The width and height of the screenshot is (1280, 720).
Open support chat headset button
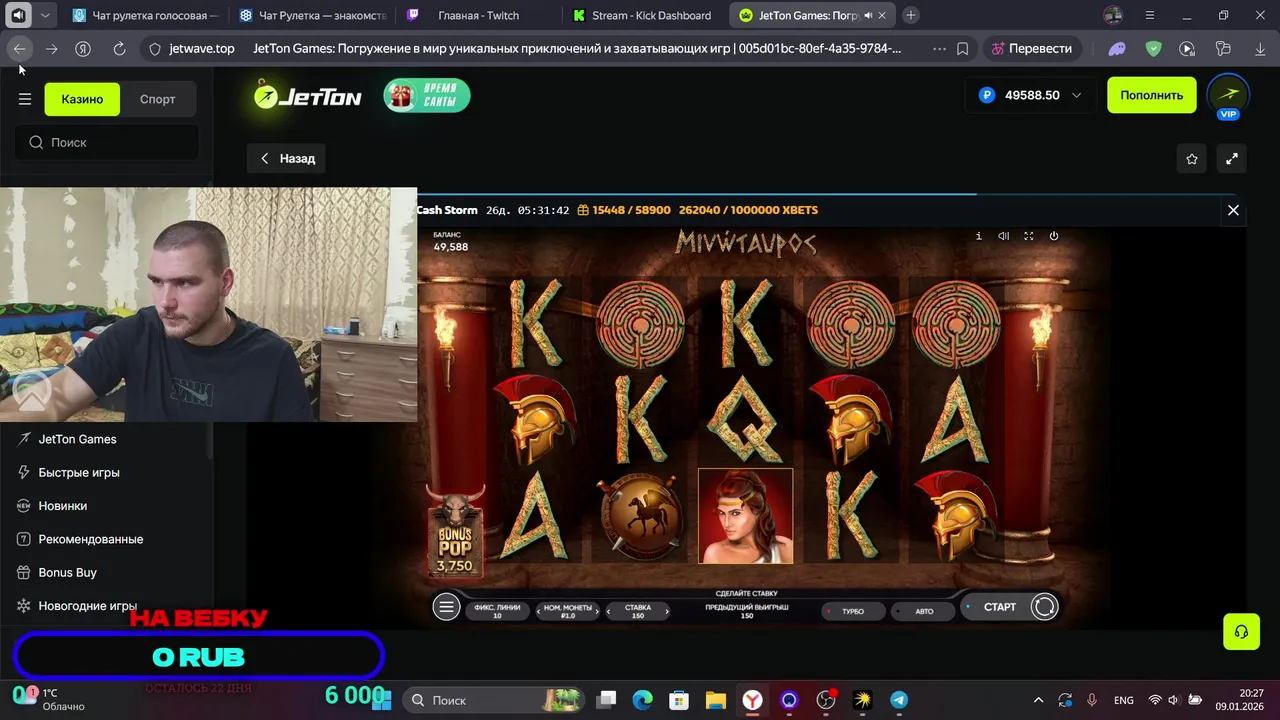coord(1241,632)
